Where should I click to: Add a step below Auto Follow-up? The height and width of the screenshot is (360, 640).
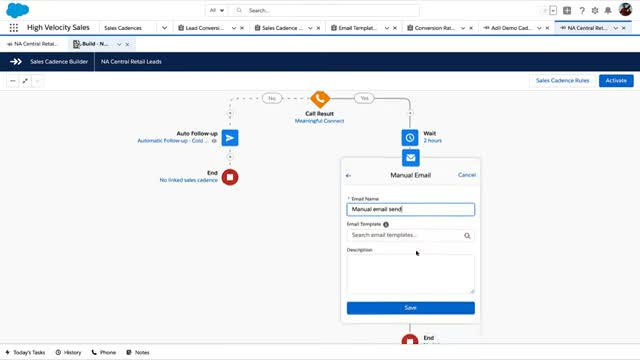[230, 157]
